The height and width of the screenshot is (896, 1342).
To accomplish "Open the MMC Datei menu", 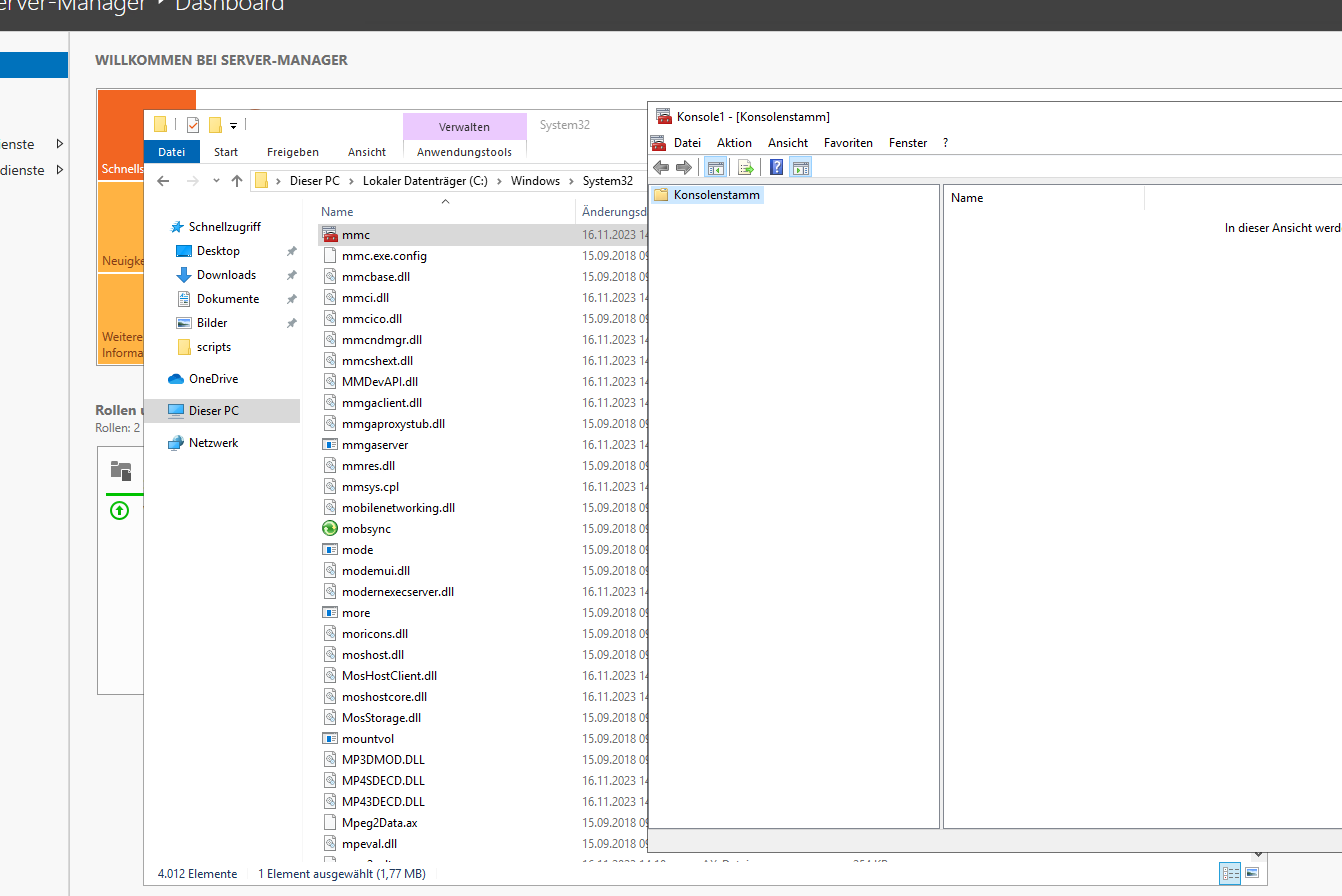I will pos(687,143).
